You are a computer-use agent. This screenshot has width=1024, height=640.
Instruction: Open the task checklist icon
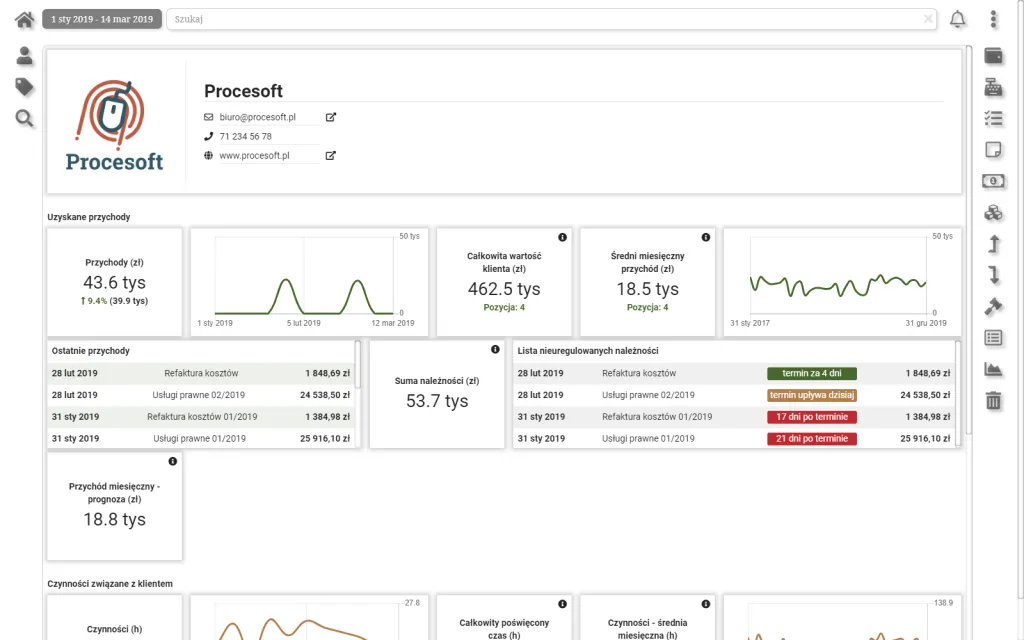point(993,118)
